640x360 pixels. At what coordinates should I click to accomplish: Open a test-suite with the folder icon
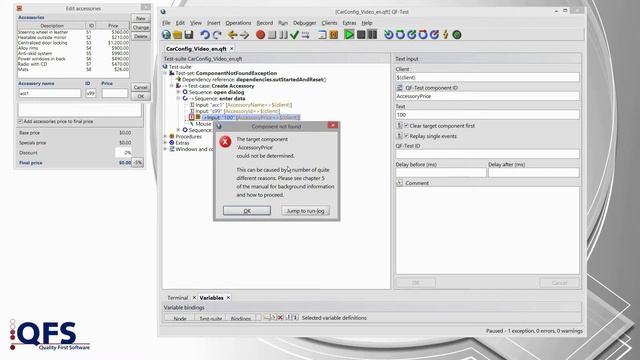click(x=177, y=35)
